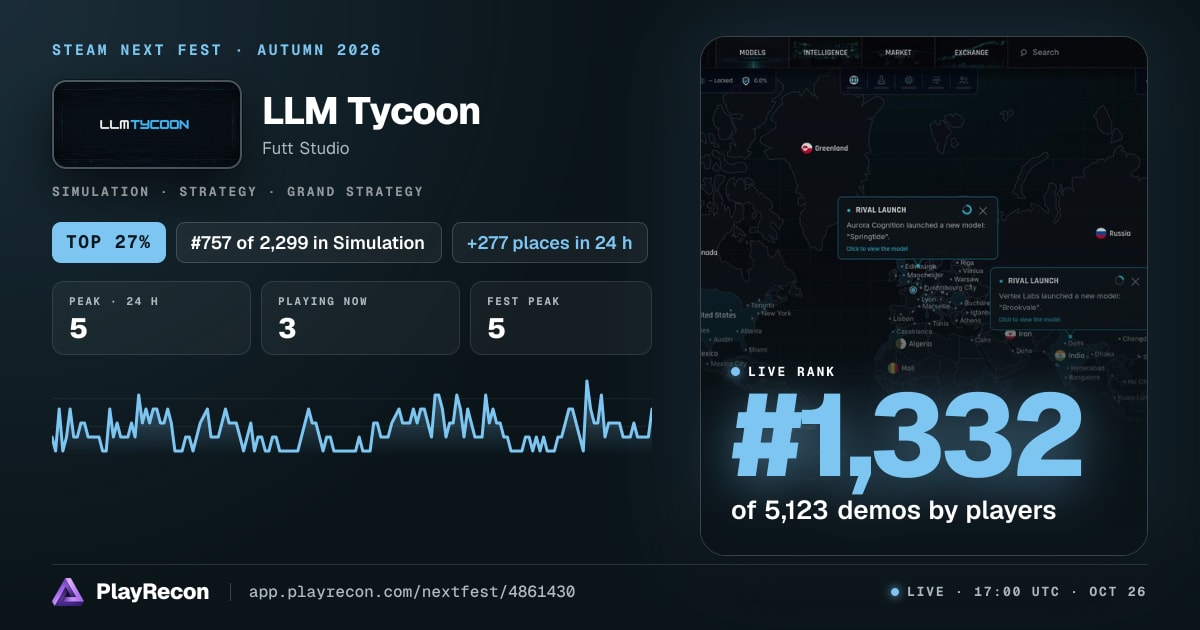The width and height of the screenshot is (1200, 630).
Task: Click the LLM Tycoon title
Action: tap(371, 111)
